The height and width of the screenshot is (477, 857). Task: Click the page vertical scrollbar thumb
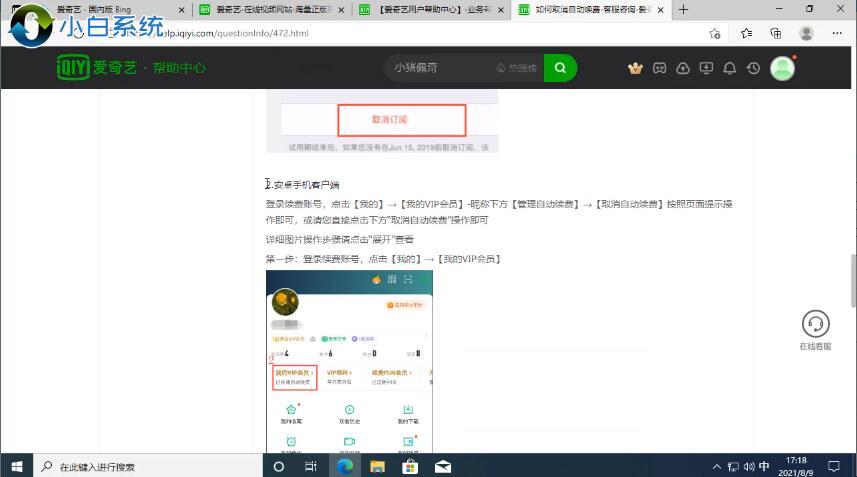pyautogui.click(x=853, y=281)
